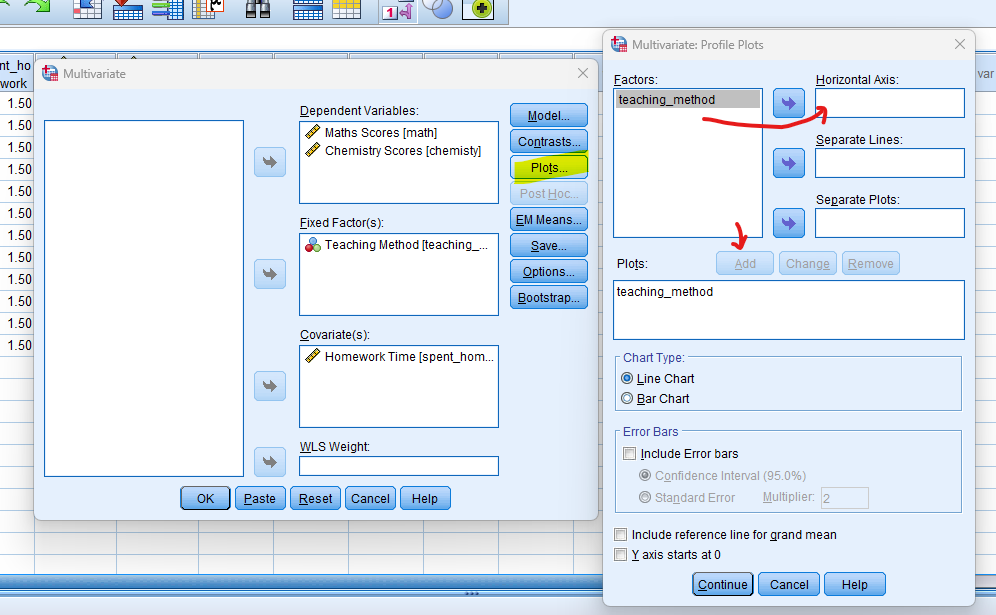Click arrow button beside Dependent Variables list
This screenshot has height=615, width=996.
[x=270, y=162]
